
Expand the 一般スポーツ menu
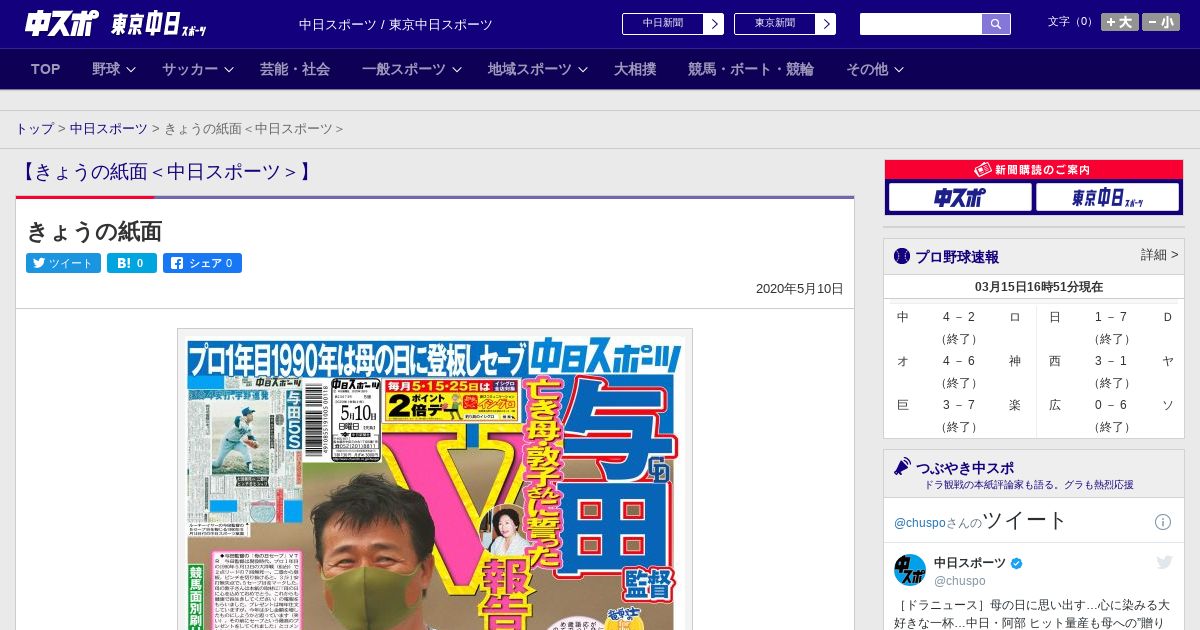click(x=412, y=69)
